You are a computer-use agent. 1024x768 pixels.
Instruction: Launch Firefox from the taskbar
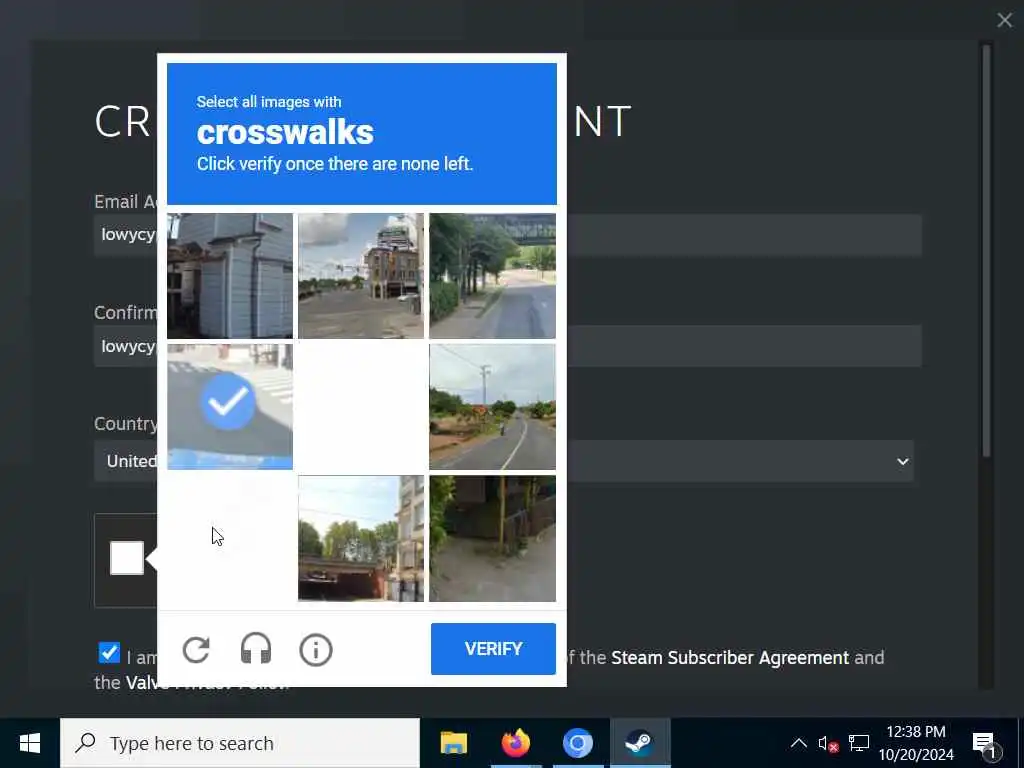516,743
